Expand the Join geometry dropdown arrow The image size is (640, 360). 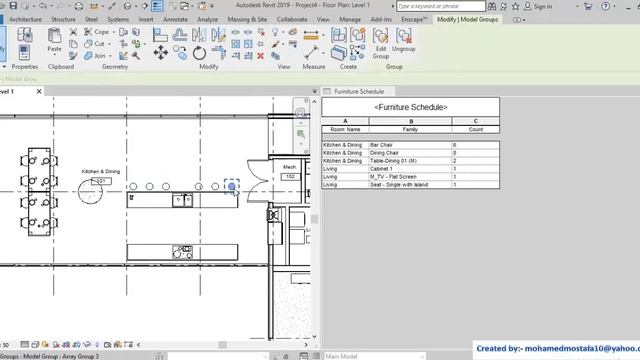[110, 56]
